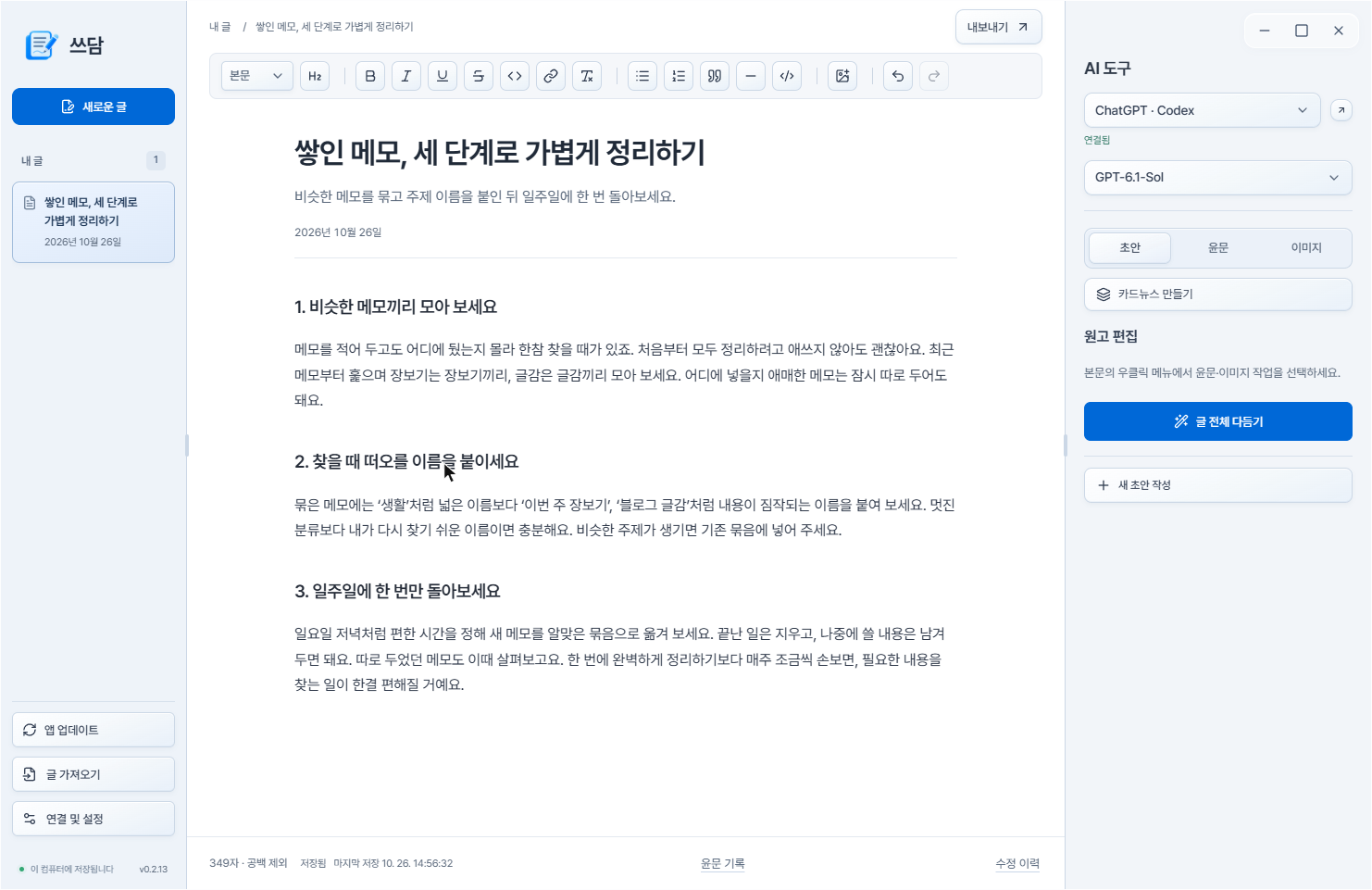Toggle inline code formatting
Viewport: 1372px width, 890px height.
515,76
